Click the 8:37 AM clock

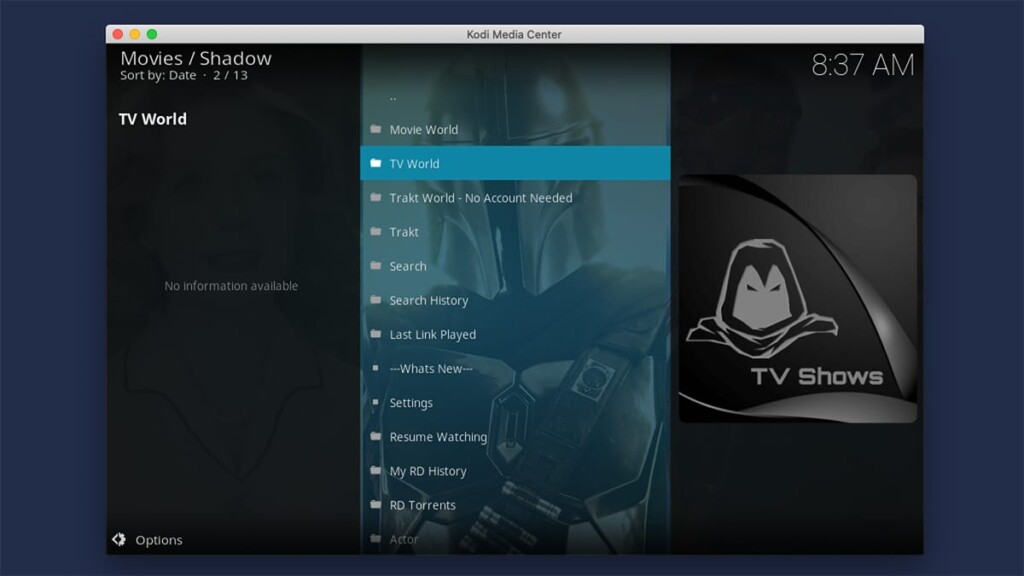click(863, 65)
